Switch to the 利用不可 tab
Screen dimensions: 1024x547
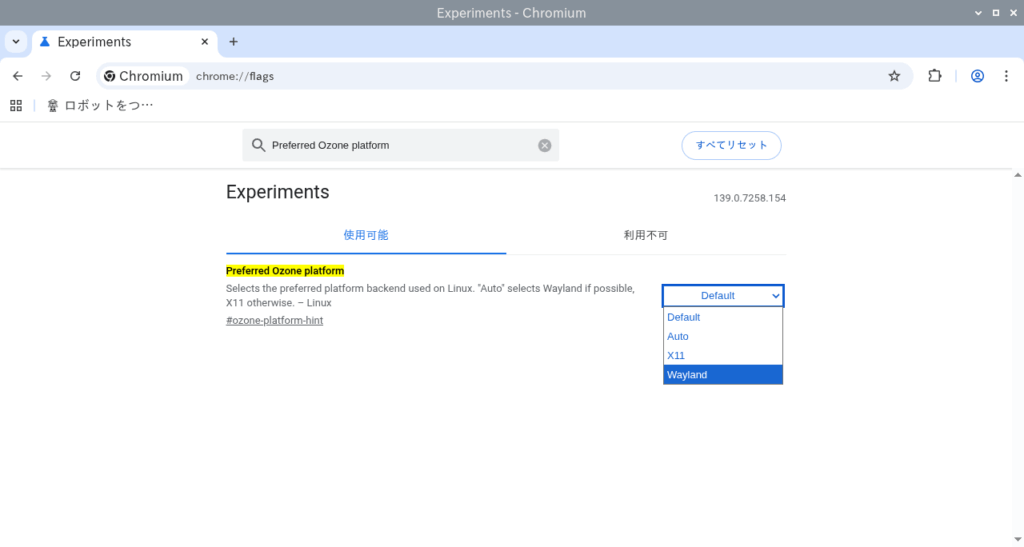[x=645, y=236]
